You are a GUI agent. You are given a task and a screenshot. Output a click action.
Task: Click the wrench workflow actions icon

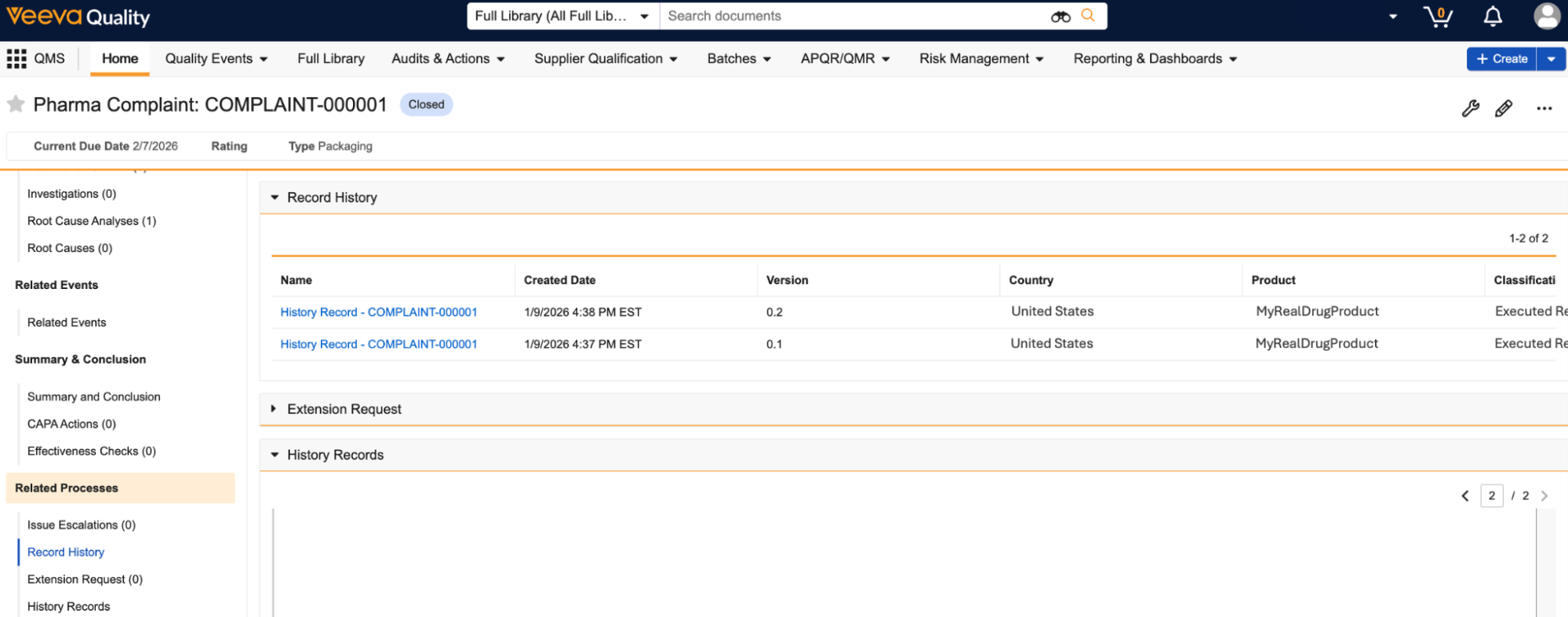1470,108
